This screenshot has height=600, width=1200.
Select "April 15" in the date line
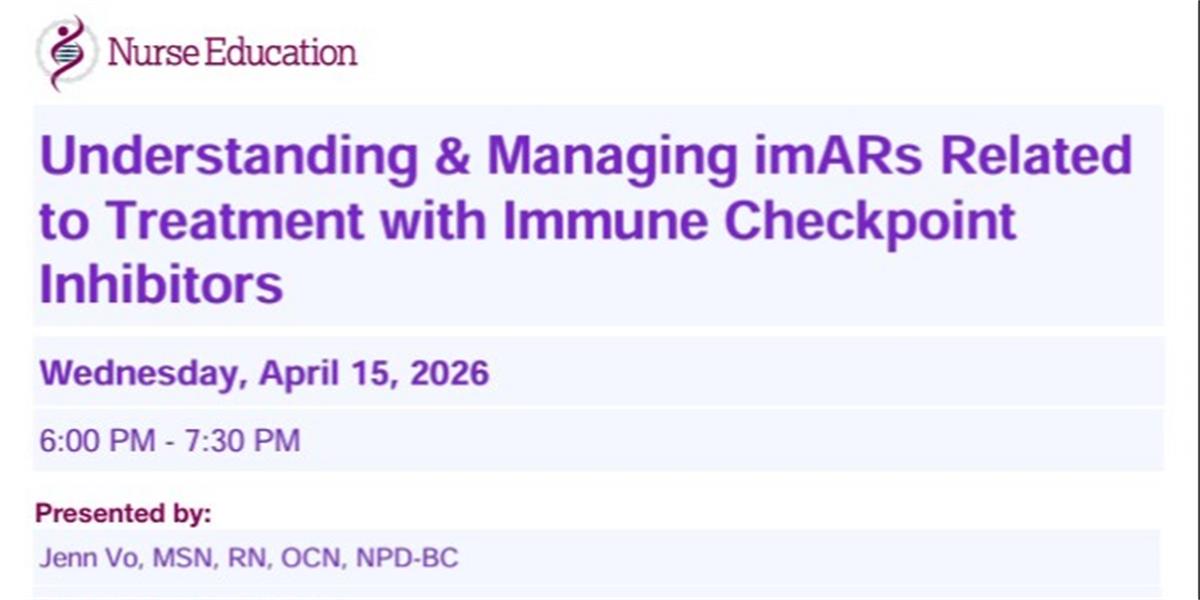[322, 374]
